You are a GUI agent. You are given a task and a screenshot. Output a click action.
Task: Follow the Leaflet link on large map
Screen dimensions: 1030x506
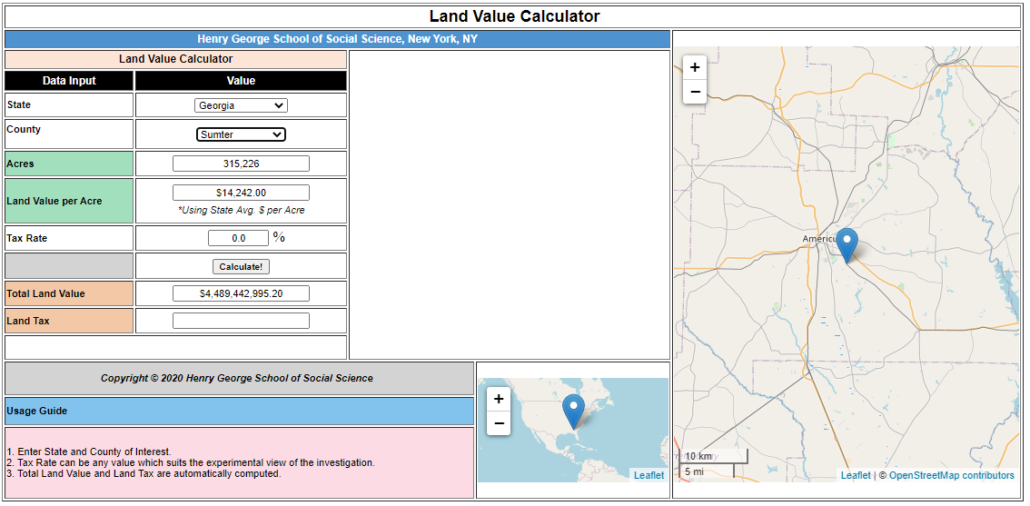tap(855, 476)
